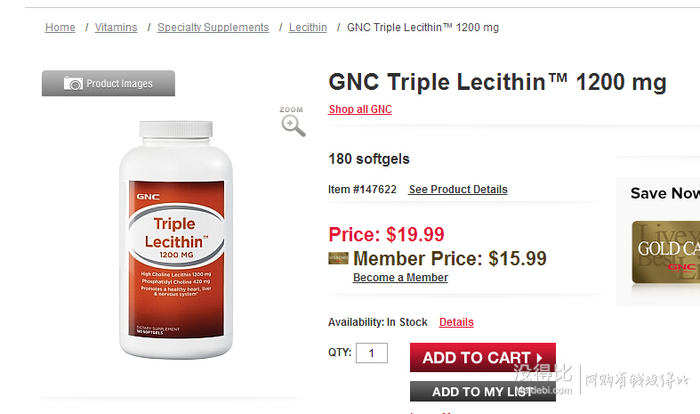Click the Triple Lecithin bottle image
This screenshot has height=414, width=700.
176,239
